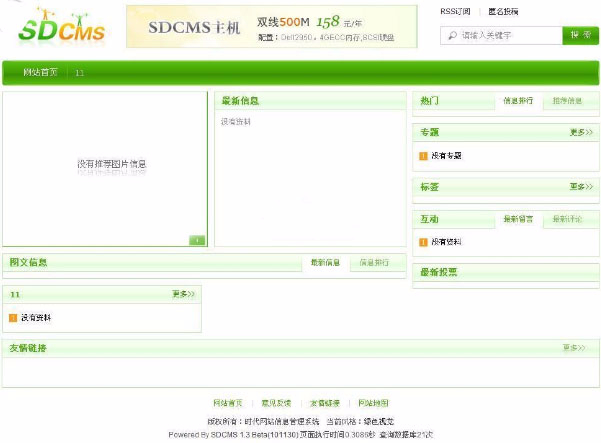Click orange icon beside 没有专题

click(423, 156)
